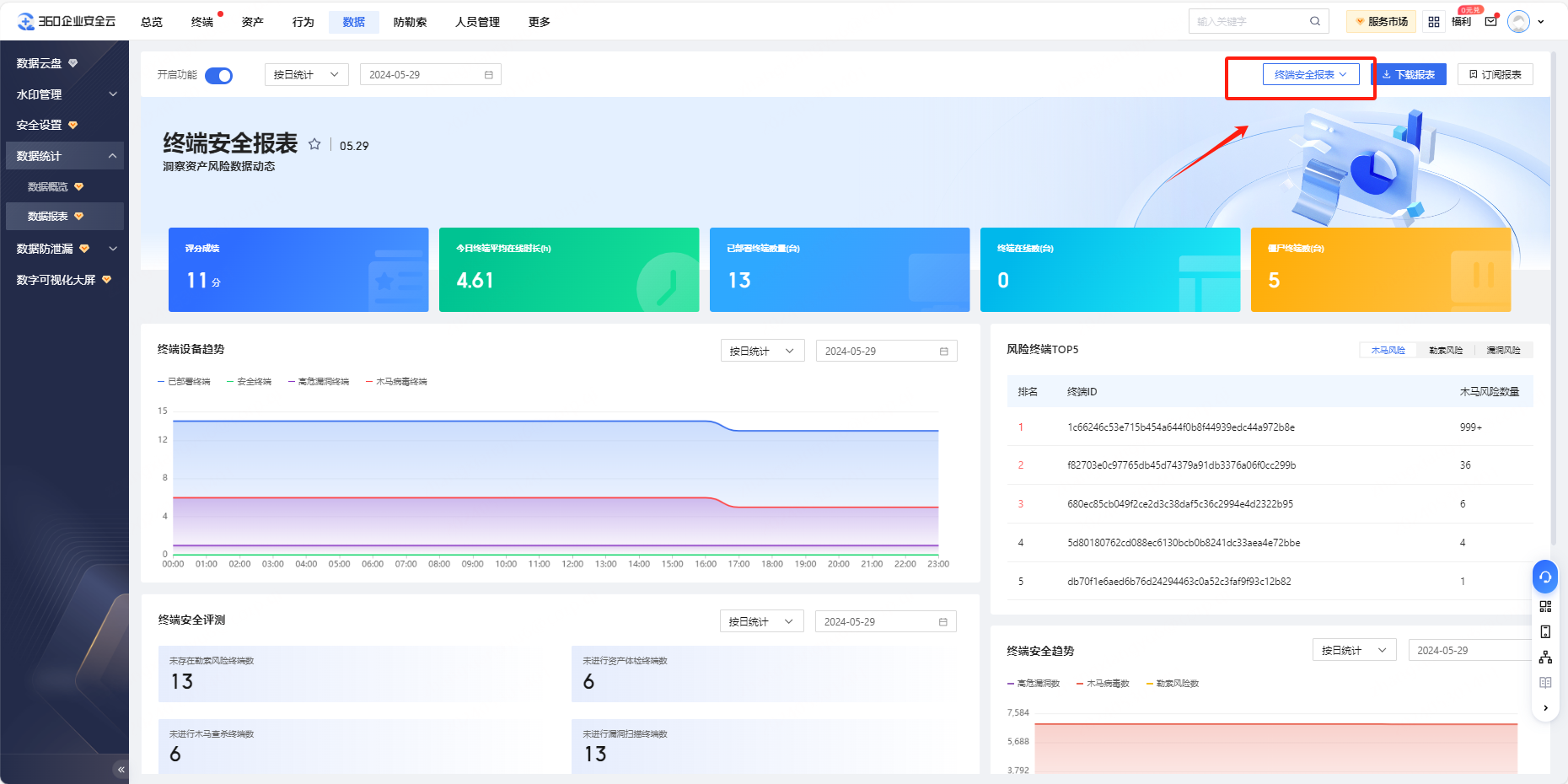
Task: Click the 下载报表 button
Action: 1409,75
